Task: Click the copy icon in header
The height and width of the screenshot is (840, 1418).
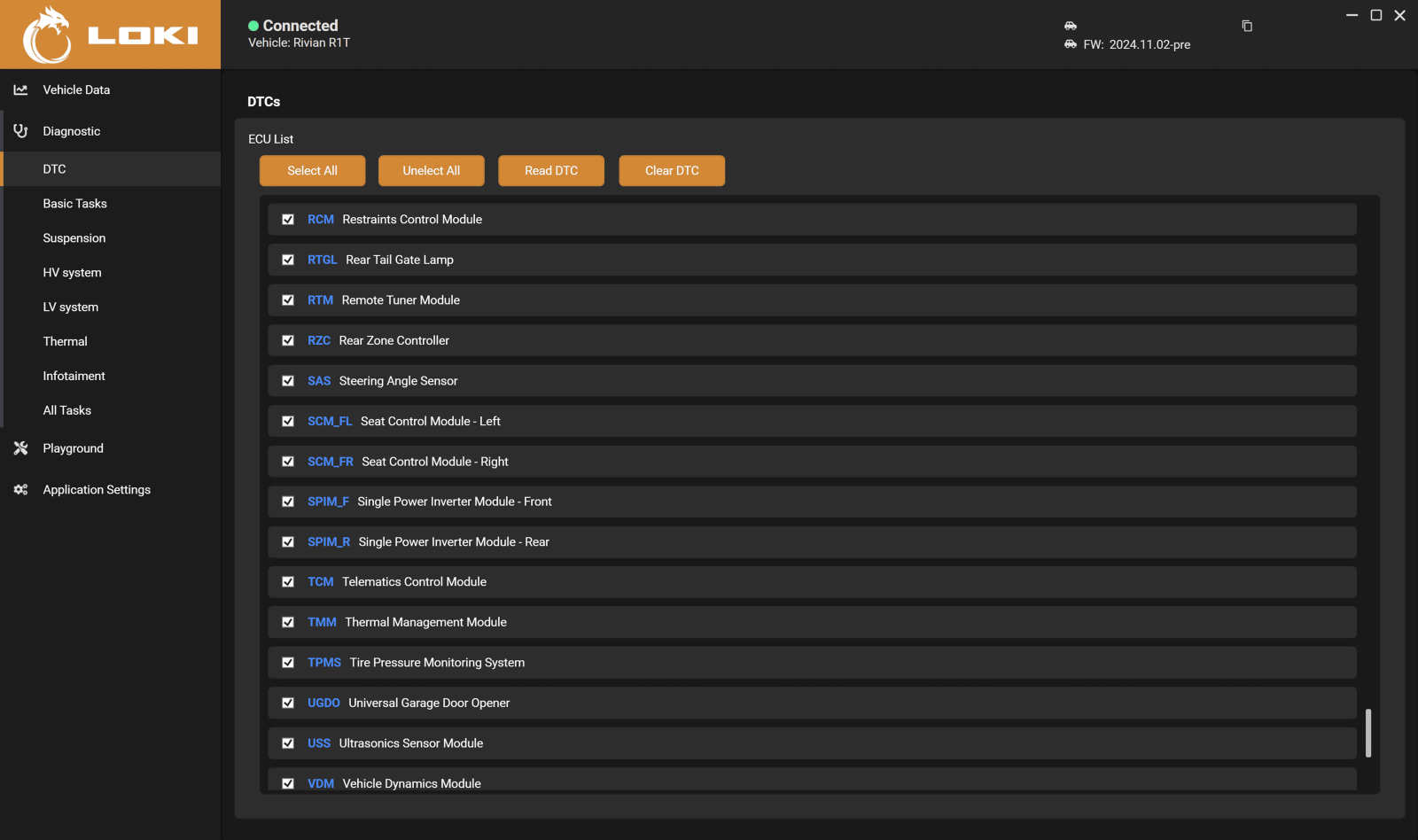Action: (x=1247, y=26)
